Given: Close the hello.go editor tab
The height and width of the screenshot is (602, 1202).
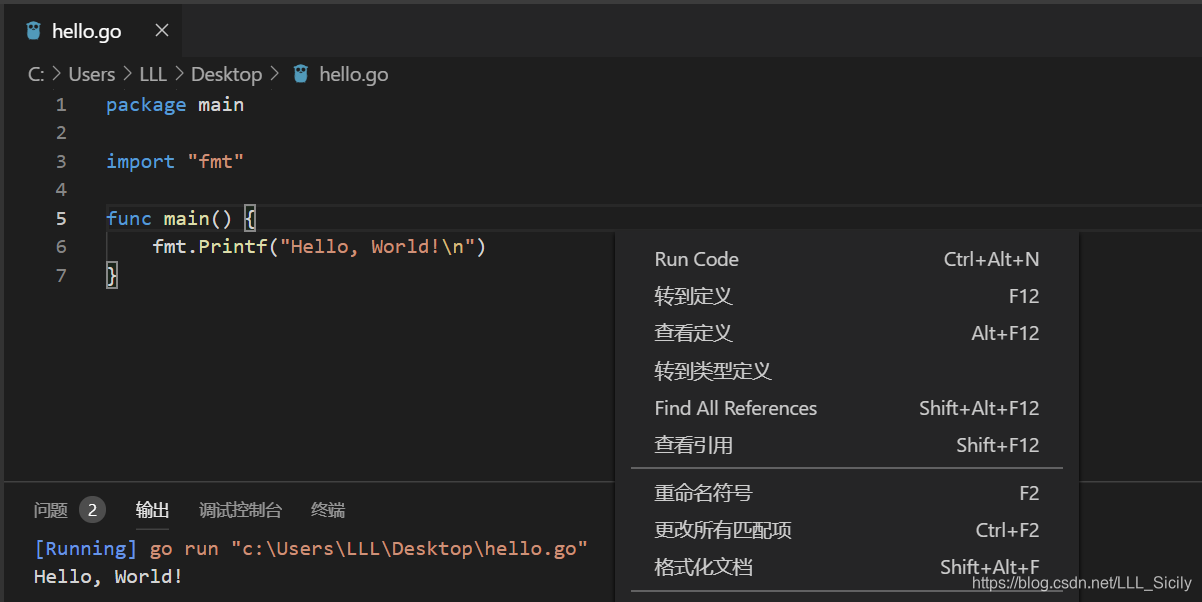Looking at the screenshot, I should click(162, 31).
